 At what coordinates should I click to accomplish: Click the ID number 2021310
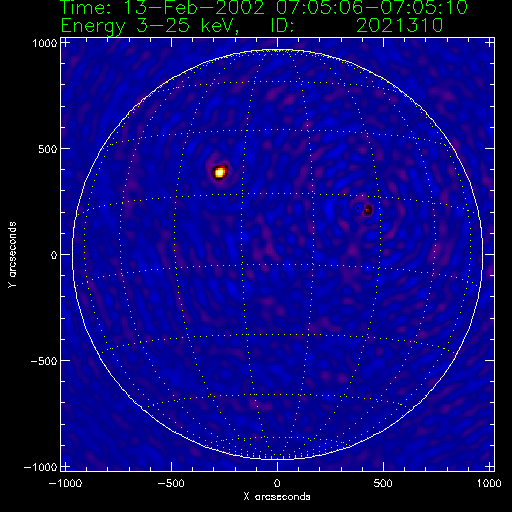(x=399, y=26)
